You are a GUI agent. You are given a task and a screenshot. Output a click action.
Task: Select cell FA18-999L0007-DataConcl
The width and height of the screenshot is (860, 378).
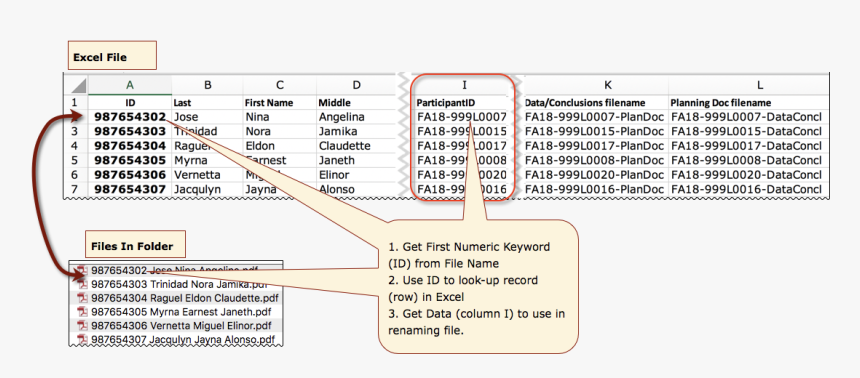(x=748, y=117)
